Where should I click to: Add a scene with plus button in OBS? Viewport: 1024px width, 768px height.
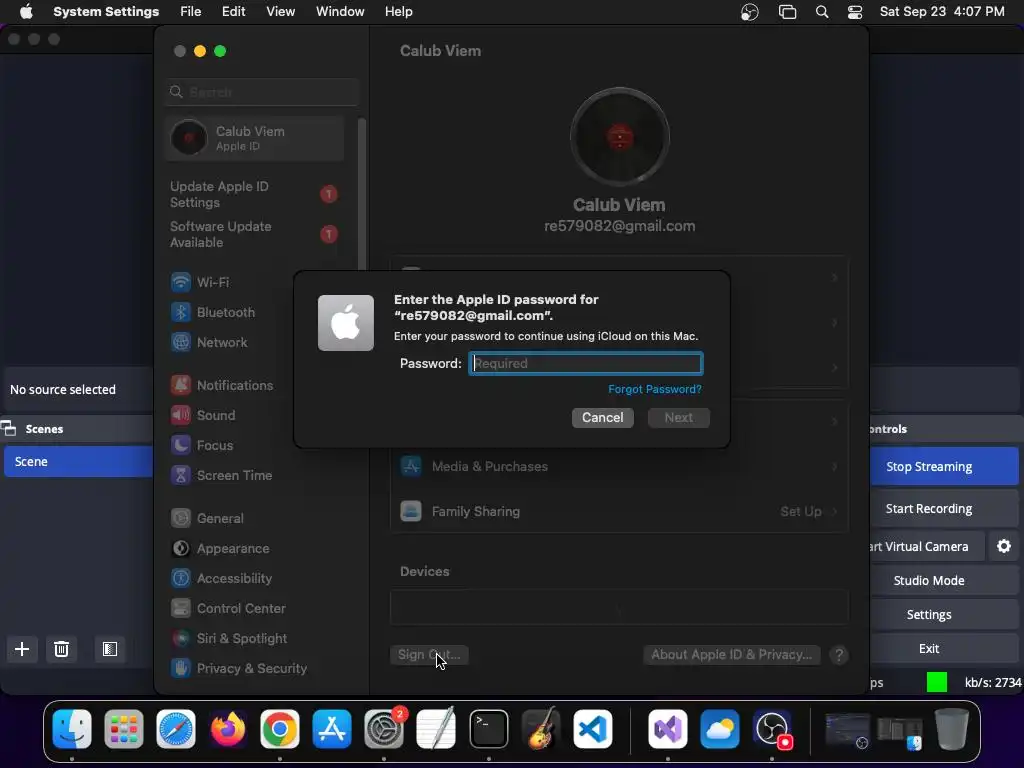coord(22,648)
